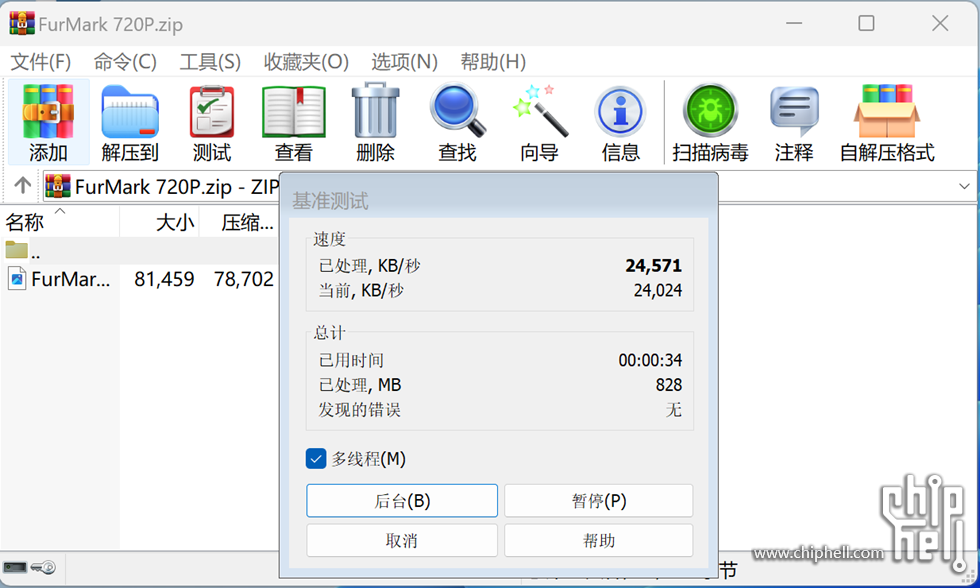Click the 00:00:34 elapsed time value

[x=650, y=360]
